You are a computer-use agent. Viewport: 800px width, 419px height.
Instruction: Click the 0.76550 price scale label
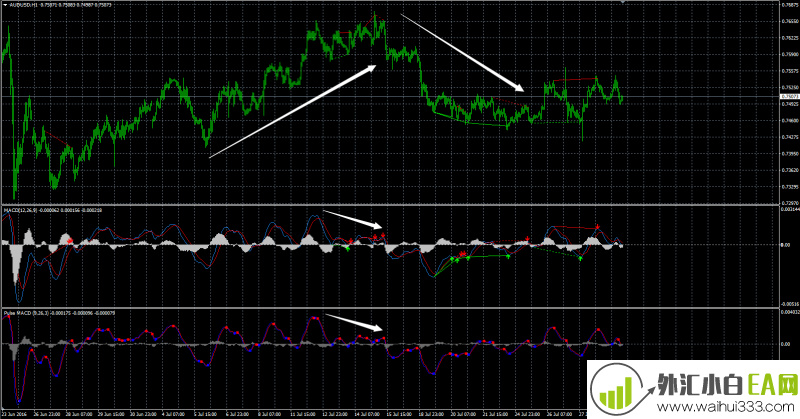(789, 21)
